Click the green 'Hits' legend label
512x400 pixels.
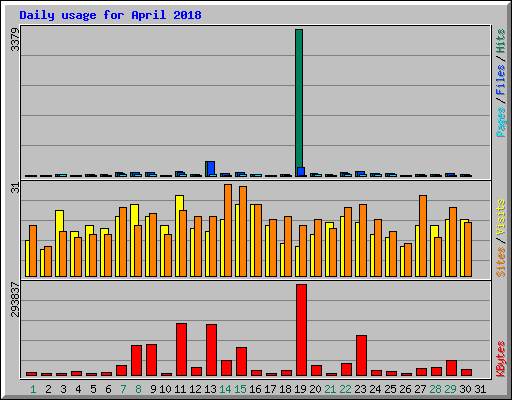(501, 41)
